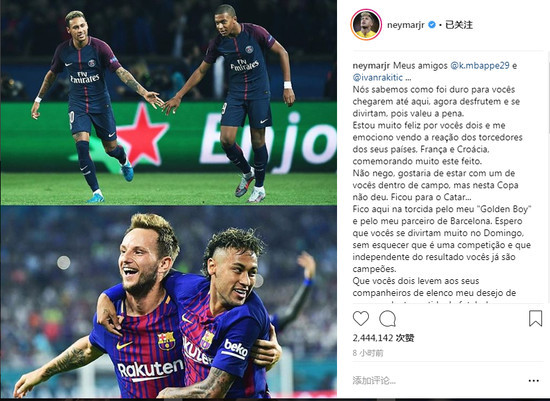
Task: Click the red star on advertising board
Action: coord(142,134)
